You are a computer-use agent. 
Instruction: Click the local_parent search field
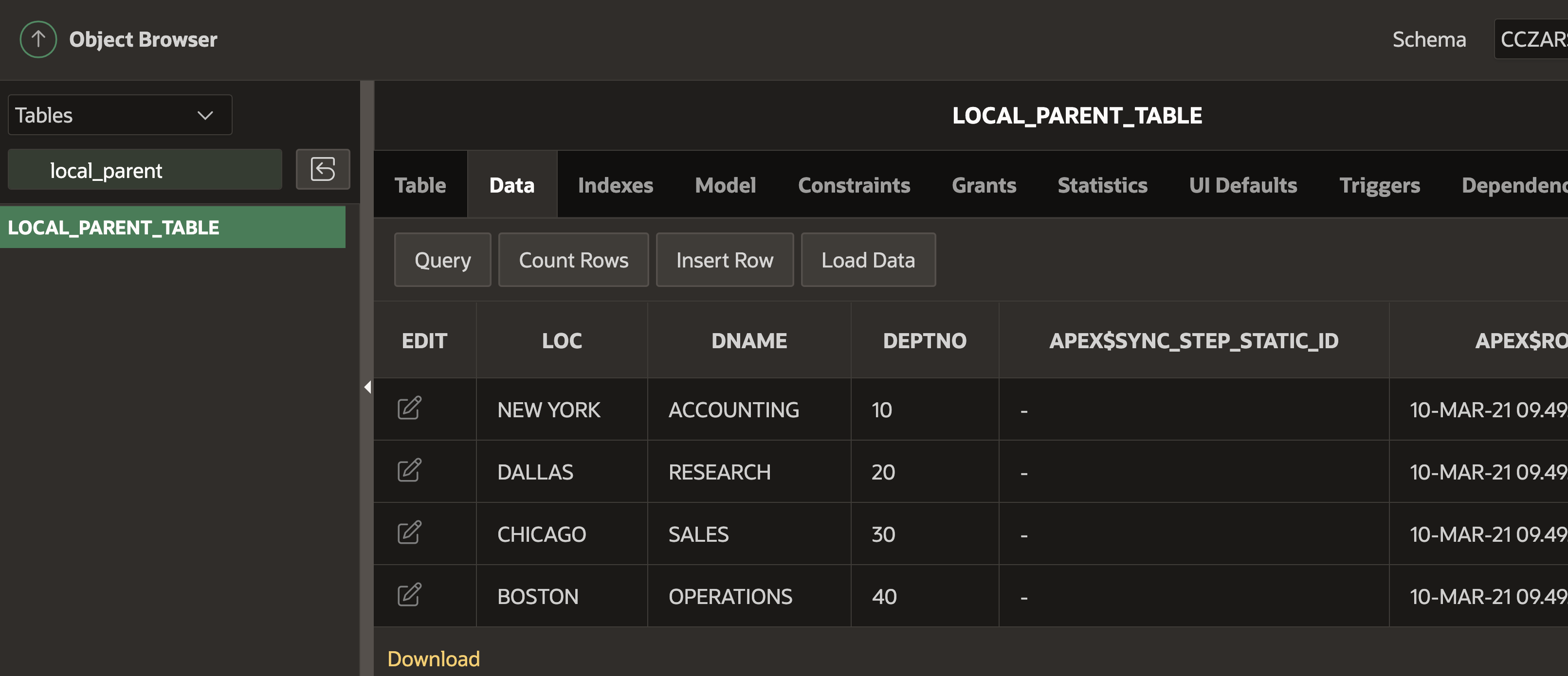point(145,170)
